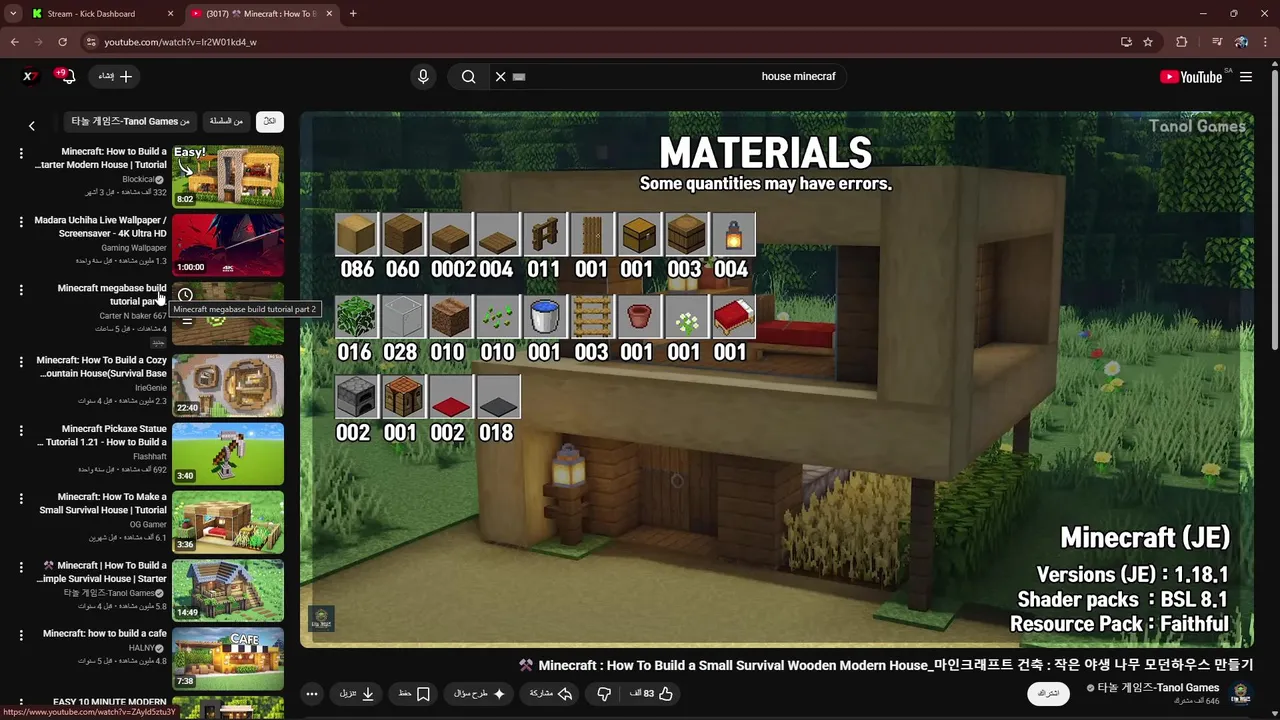This screenshot has height=720, width=1280.
Task: Open options menu for 'how to build a cafe' video
Action: (x=21, y=635)
